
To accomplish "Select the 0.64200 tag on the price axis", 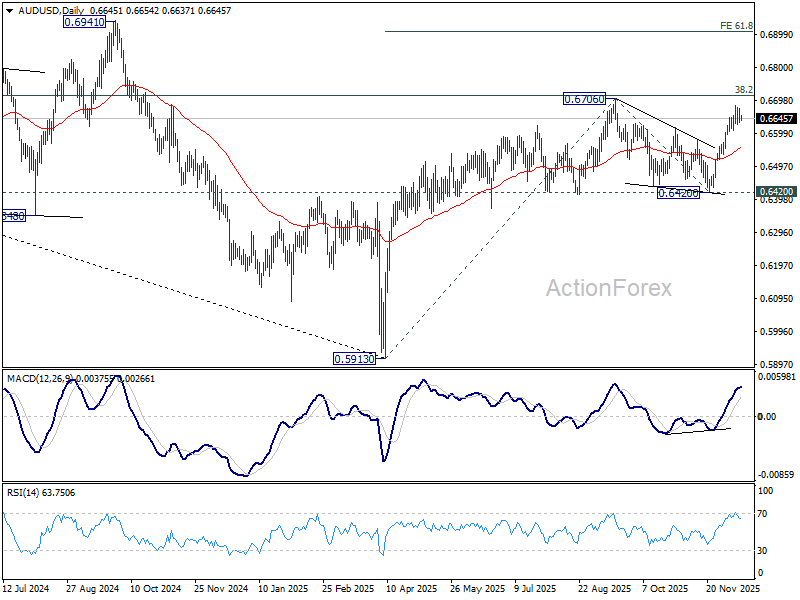I will click(777, 191).
